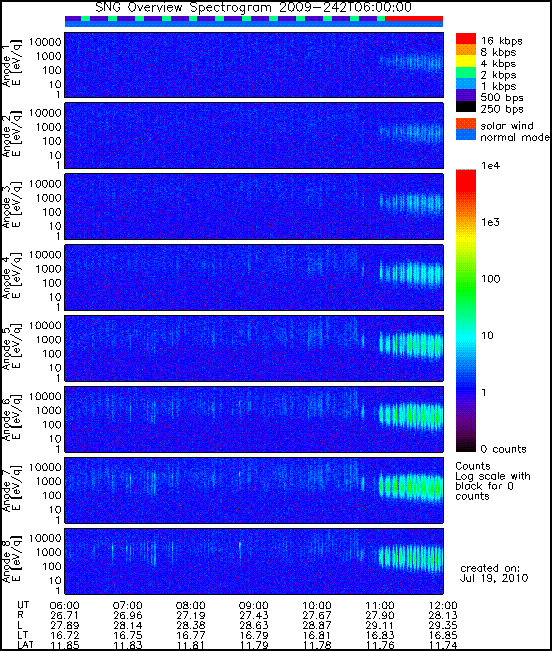Viewport: 552px width, 651px height.
Task: Click the green 2 kbps legend swatch
Action: pos(466,72)
